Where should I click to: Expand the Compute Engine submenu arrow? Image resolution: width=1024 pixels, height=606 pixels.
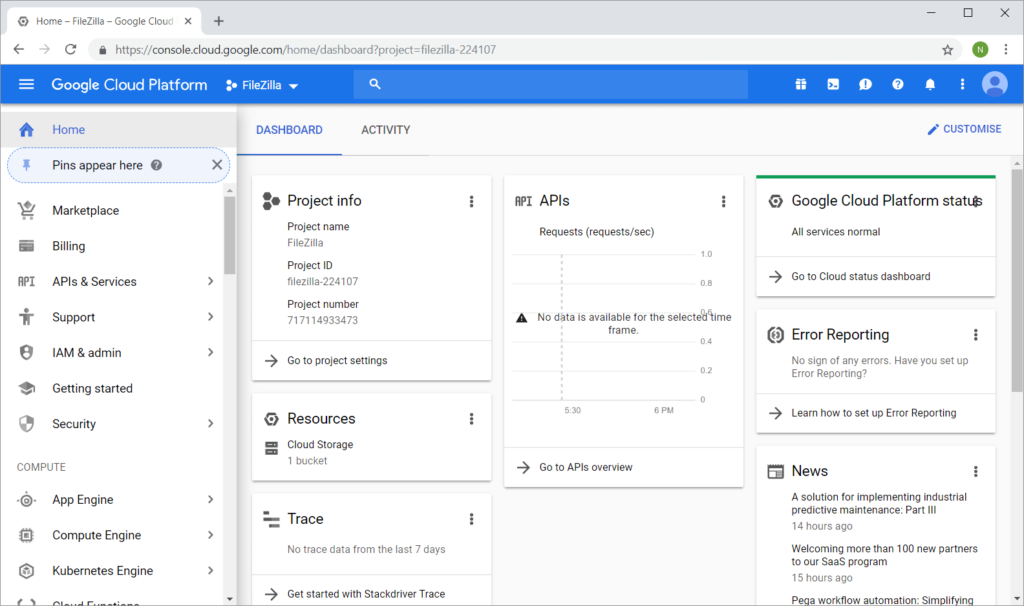(x=210, y=535)
